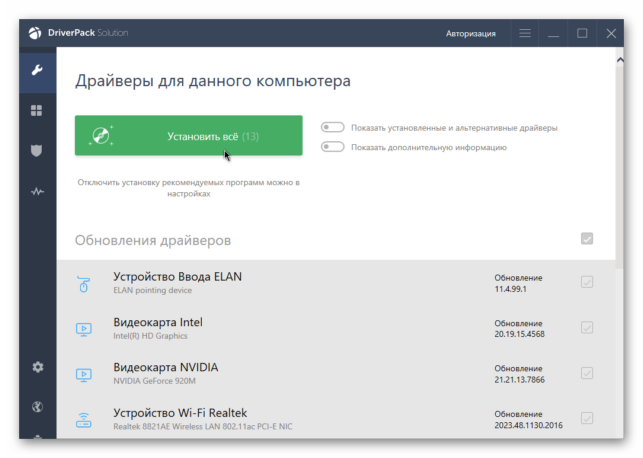Click the green Установить всё button
Screen dimensions: 643x458
click(x=189, y=136)
